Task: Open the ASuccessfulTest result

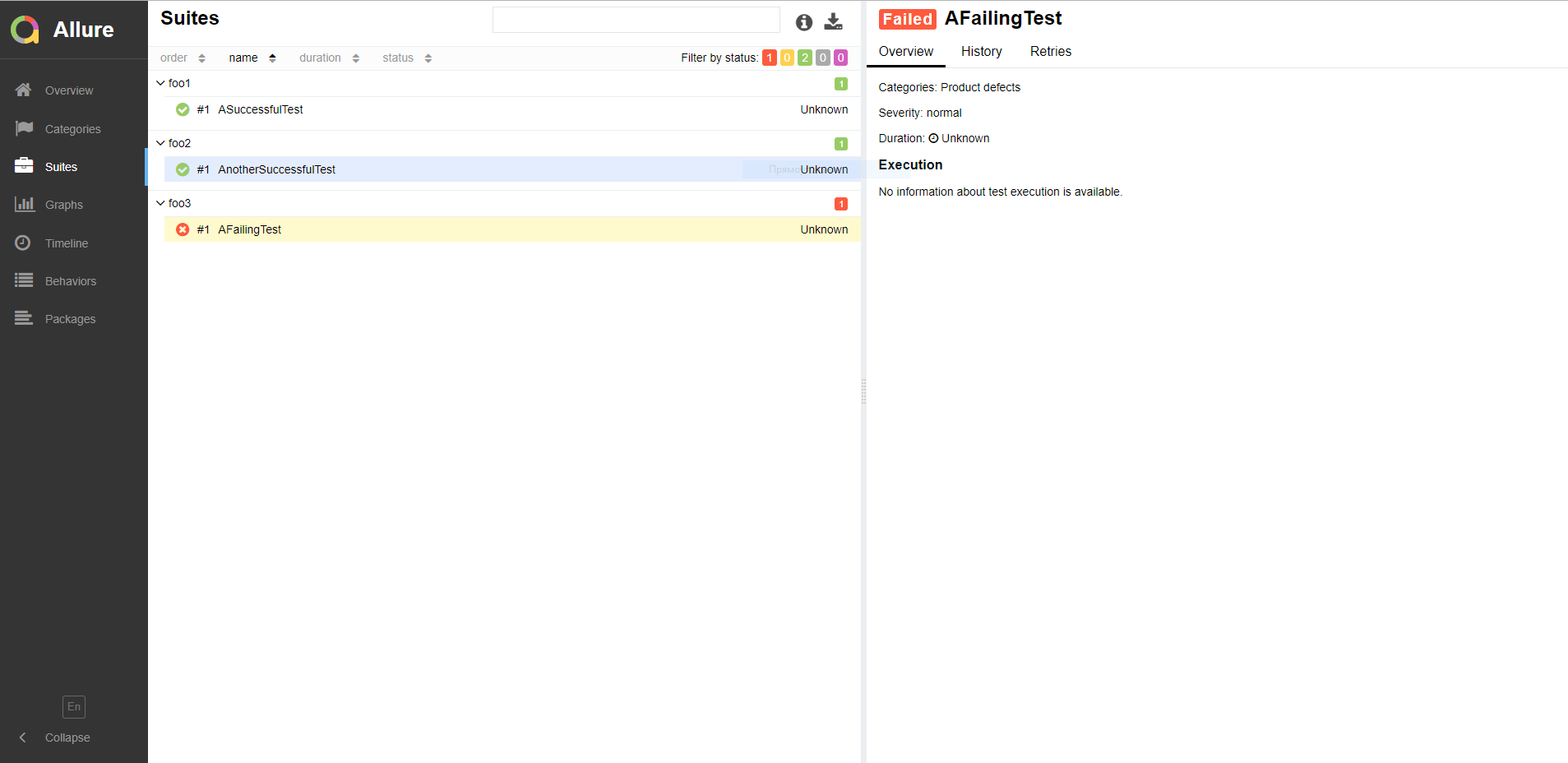Action: pos(512,110)
